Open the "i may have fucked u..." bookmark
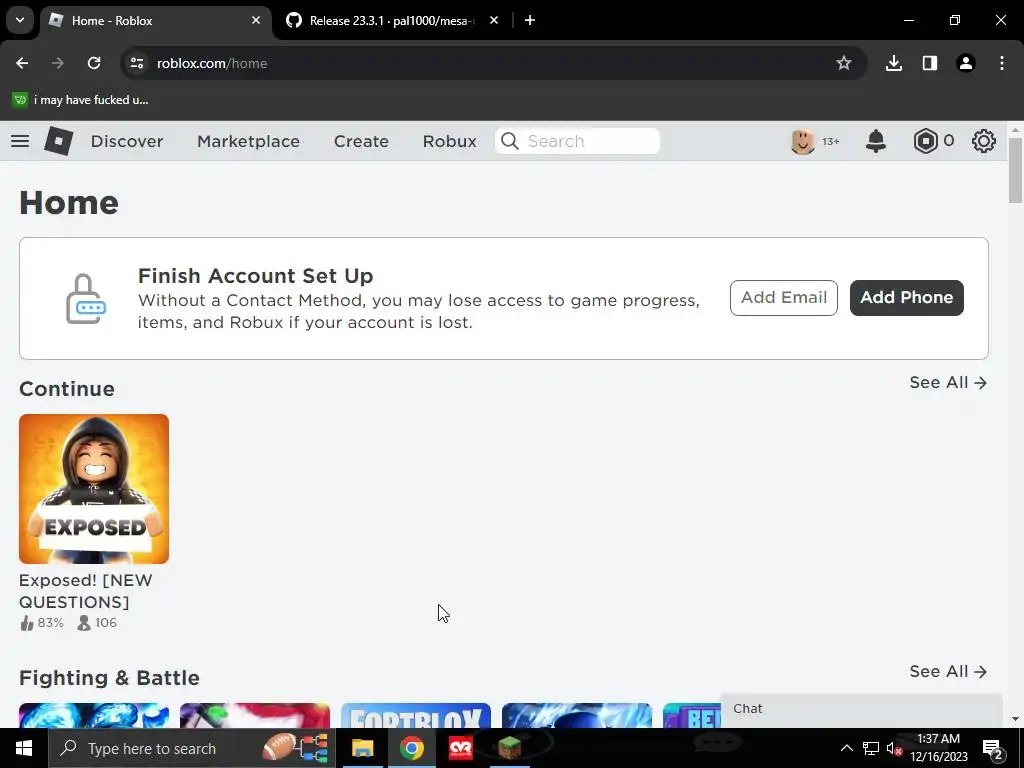1024x768 pixels. tap(81, 100)
